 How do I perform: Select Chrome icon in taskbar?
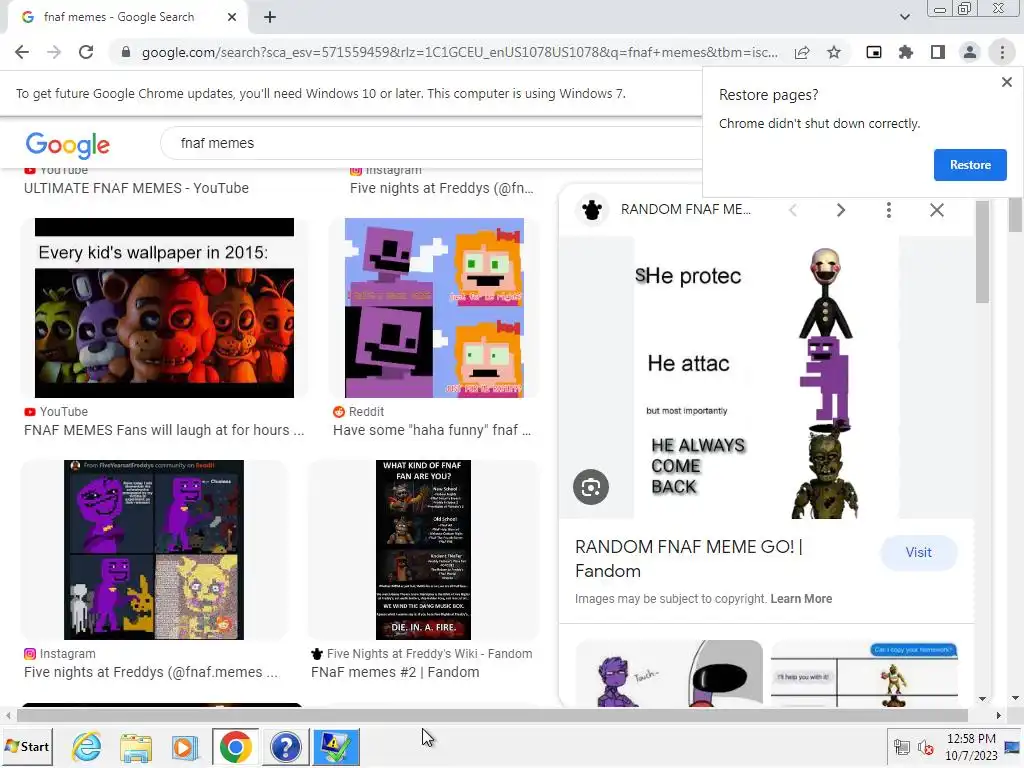point(235,746)
